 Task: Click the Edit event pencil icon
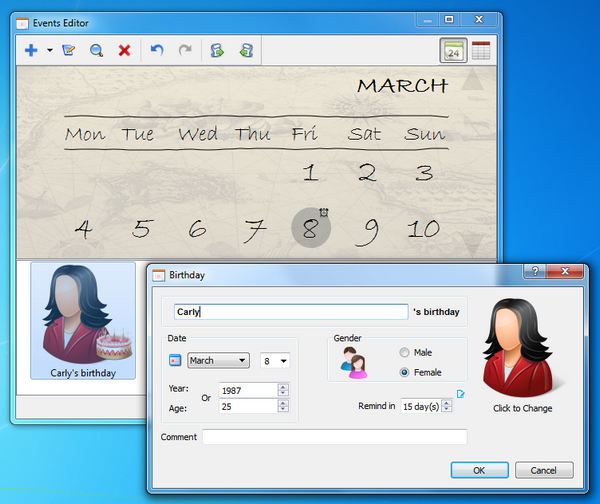[x=69, y=50]
